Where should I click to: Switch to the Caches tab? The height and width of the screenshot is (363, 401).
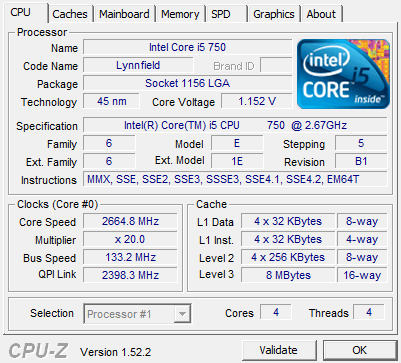[70, 14]
